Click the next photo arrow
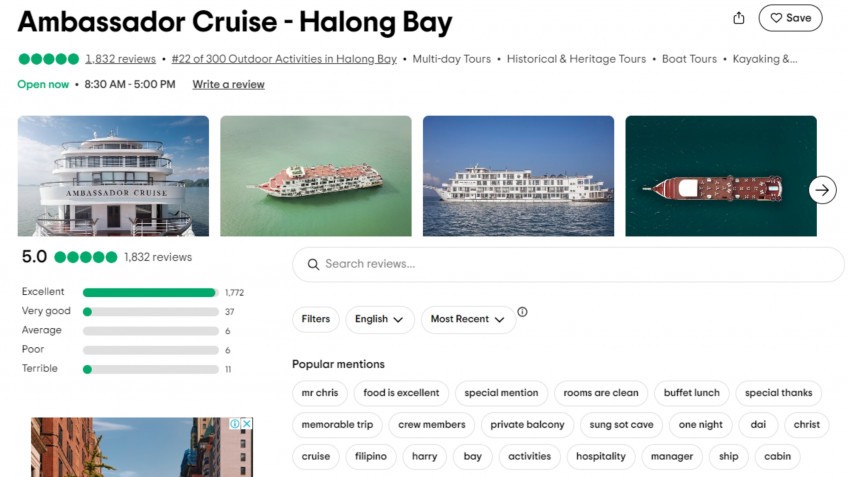Image resolution: width=848 pixels, height=477 pixels. tap(822, 190)
